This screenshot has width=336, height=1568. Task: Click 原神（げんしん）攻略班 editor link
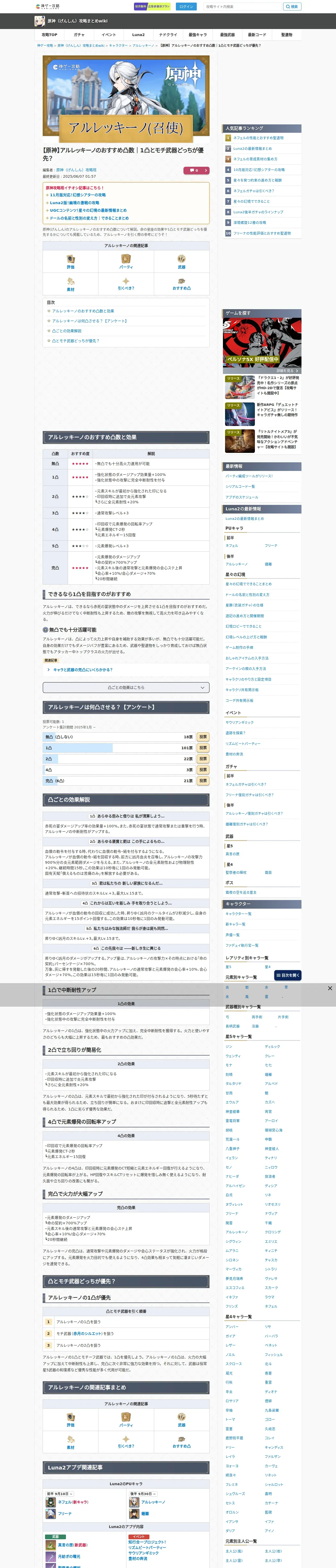tap(76, 170)
